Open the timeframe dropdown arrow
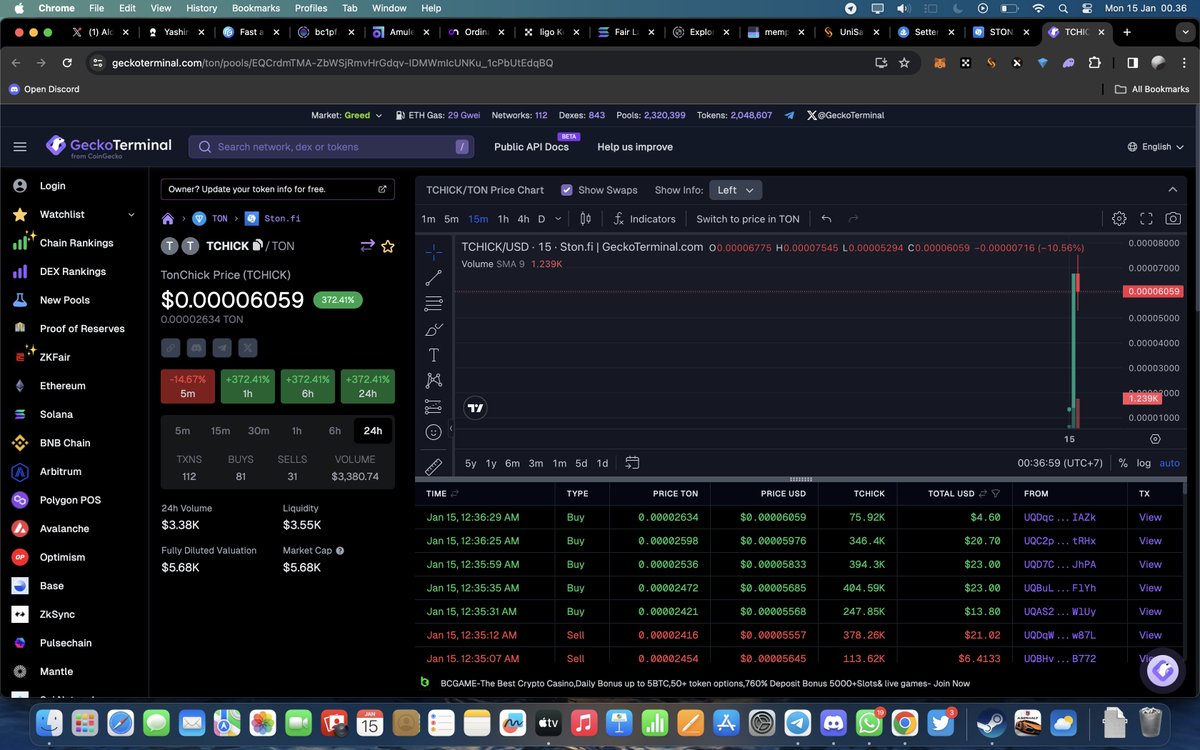The width and height of the screenshot is (1200, 750). (x=557, y=219)
